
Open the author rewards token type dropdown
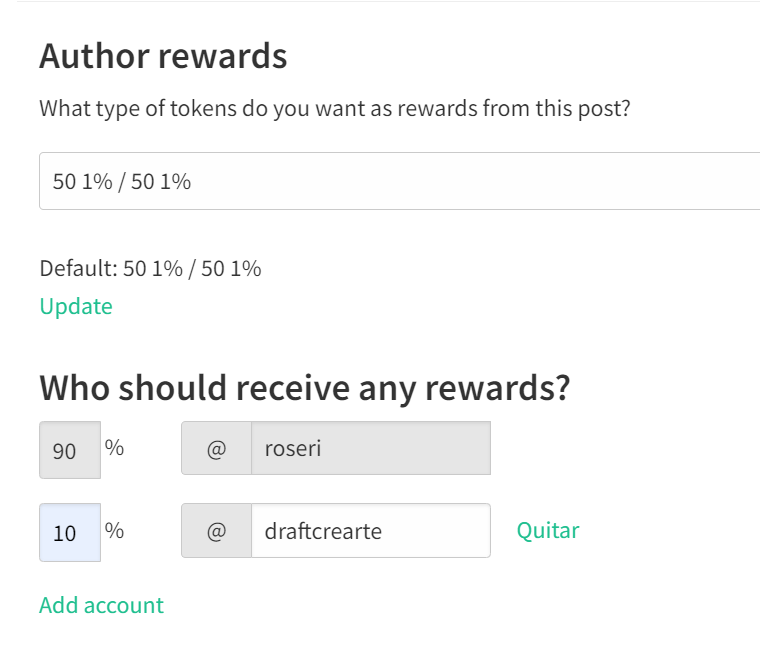tap(400, 181)
